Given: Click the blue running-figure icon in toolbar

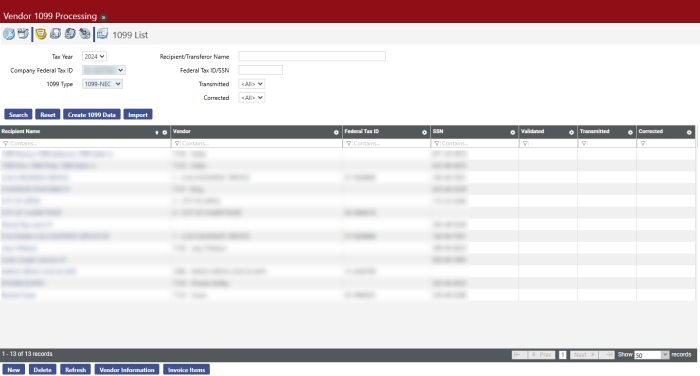Looking at the screenshot, I should [x=9, y=34].
